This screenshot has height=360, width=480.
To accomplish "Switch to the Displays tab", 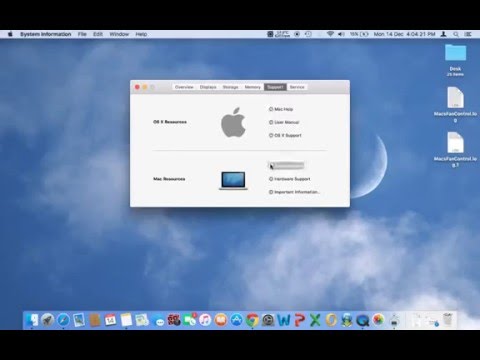I will [208, 87].
